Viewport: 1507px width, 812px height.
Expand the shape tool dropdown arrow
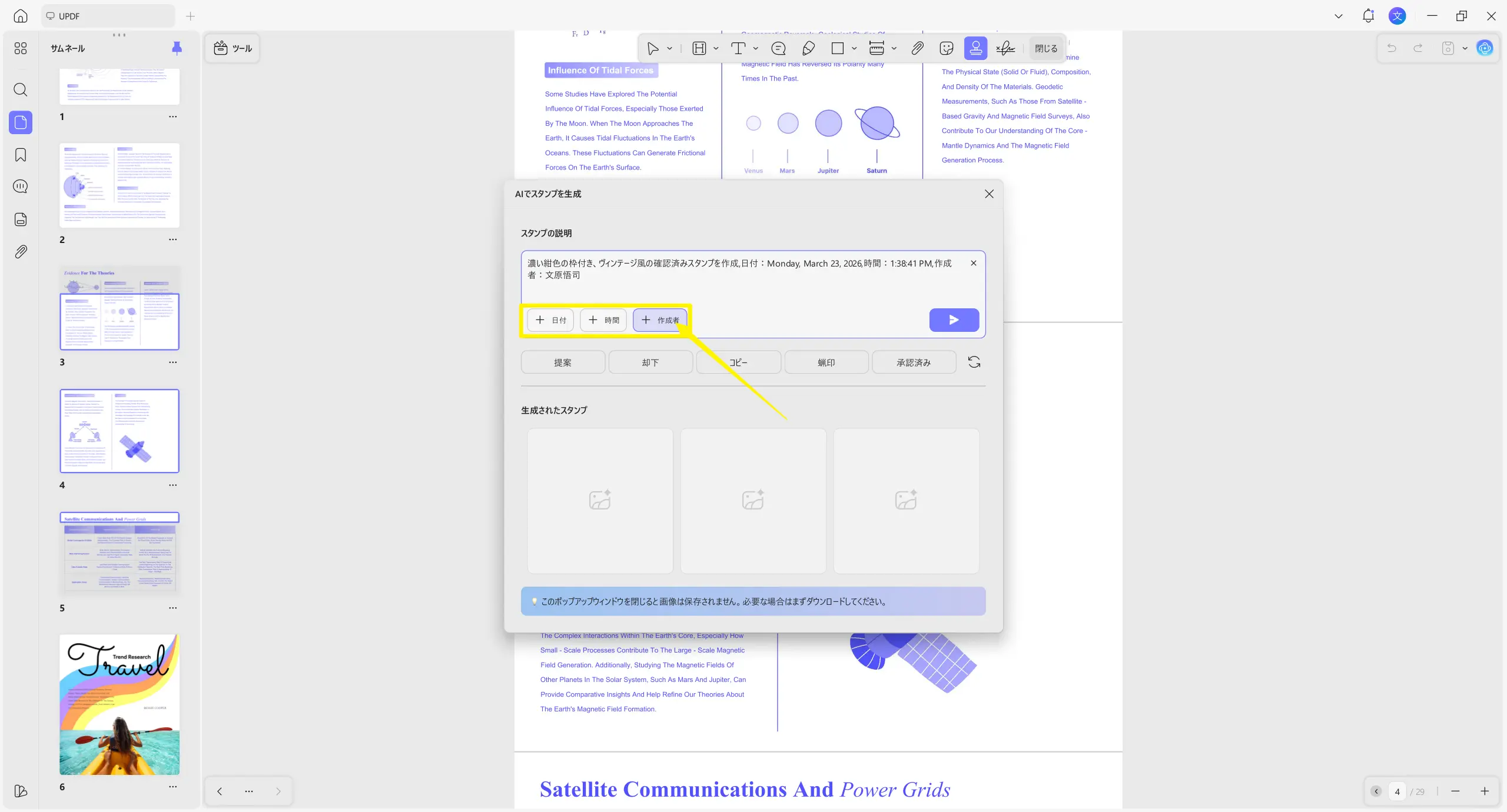(854, 48)
